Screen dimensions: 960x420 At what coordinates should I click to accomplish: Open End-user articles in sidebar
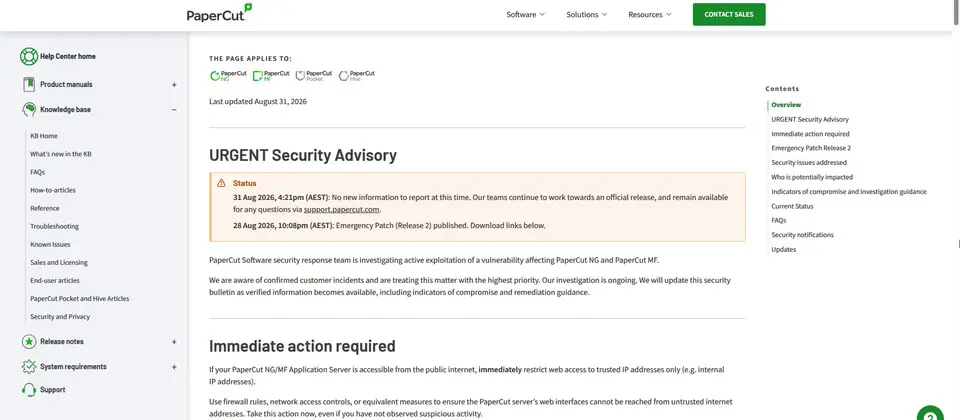[55, 280]
